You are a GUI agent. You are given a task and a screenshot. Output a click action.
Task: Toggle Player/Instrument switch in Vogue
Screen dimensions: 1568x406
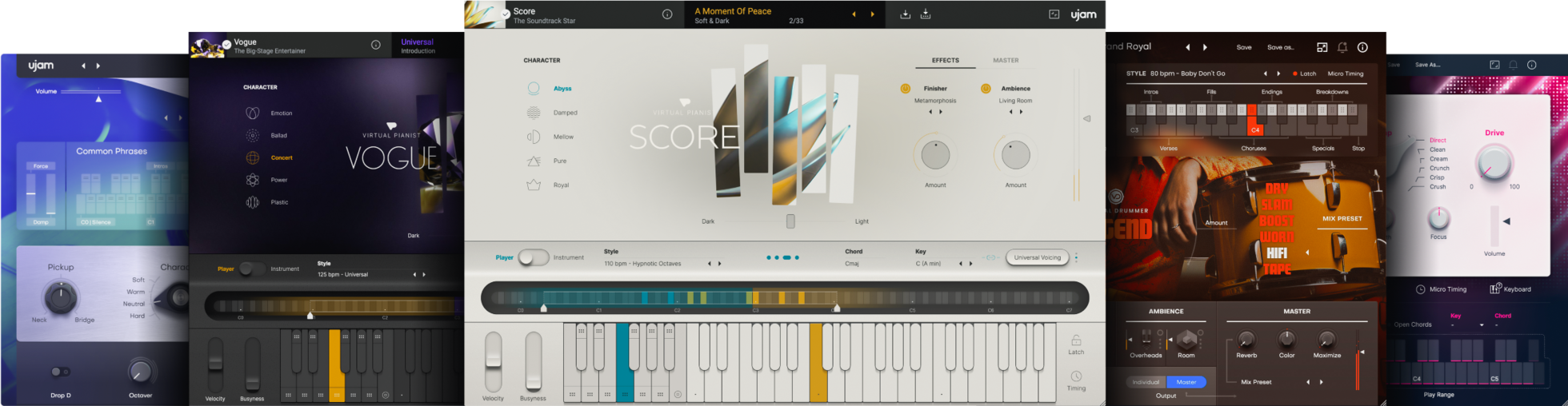252,269
